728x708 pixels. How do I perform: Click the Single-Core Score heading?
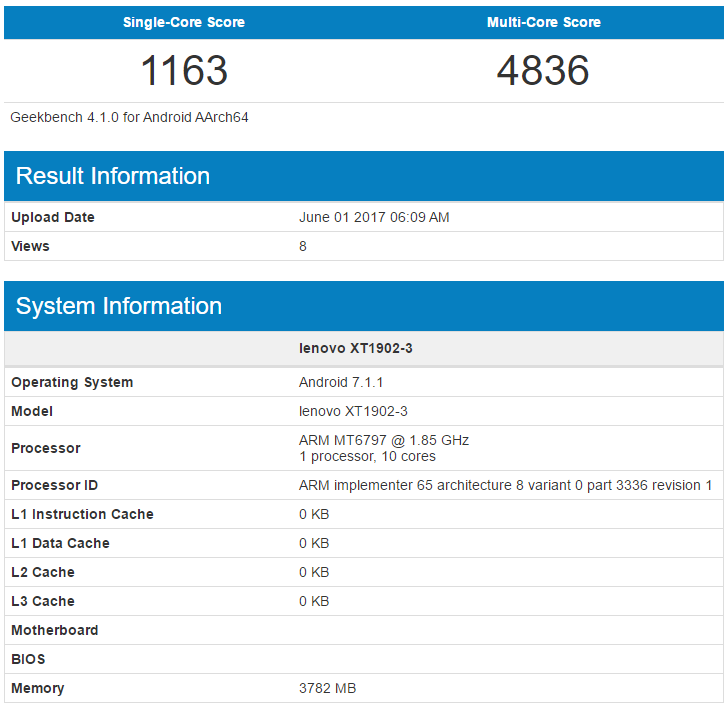183,22
